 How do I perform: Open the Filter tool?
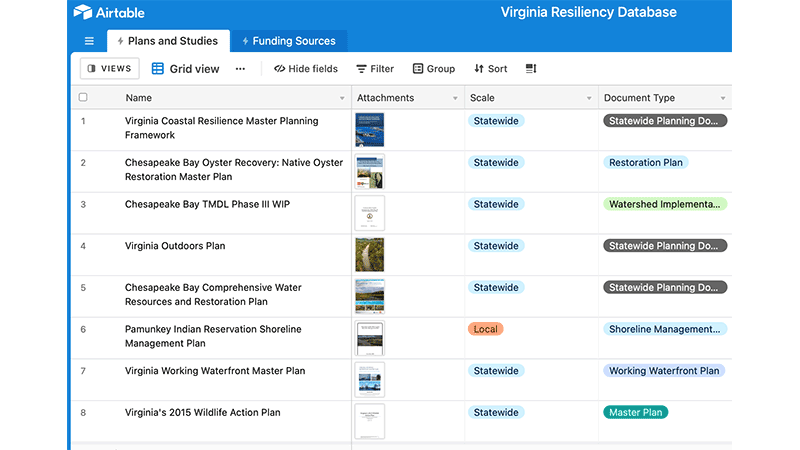pos(375,69)
